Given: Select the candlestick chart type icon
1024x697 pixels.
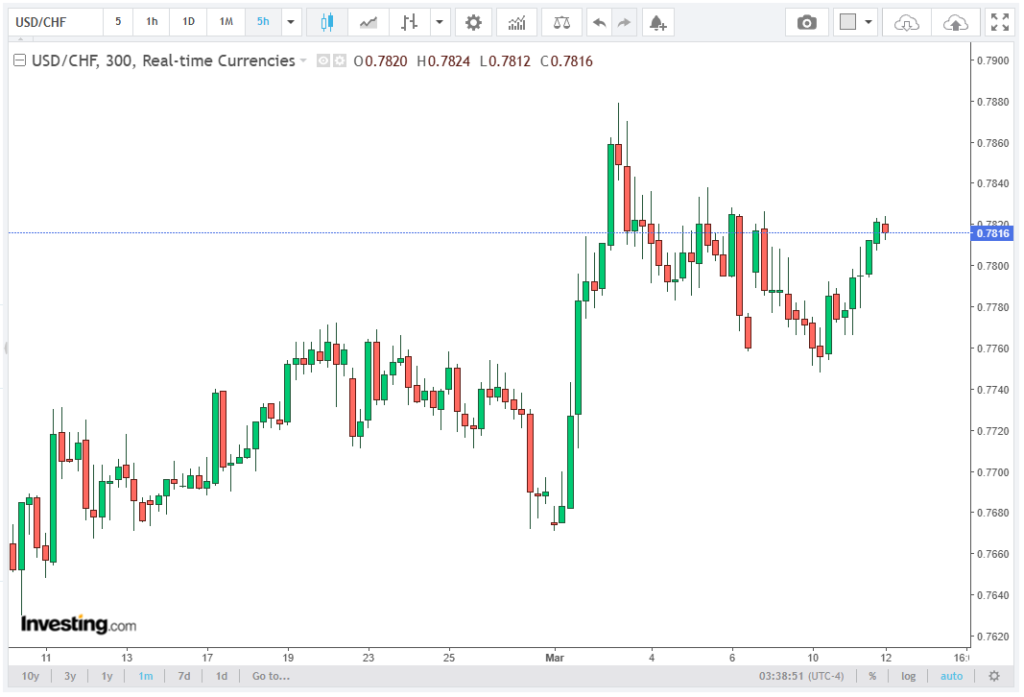Looking at the screenshot, I should [x=325, y=22].
